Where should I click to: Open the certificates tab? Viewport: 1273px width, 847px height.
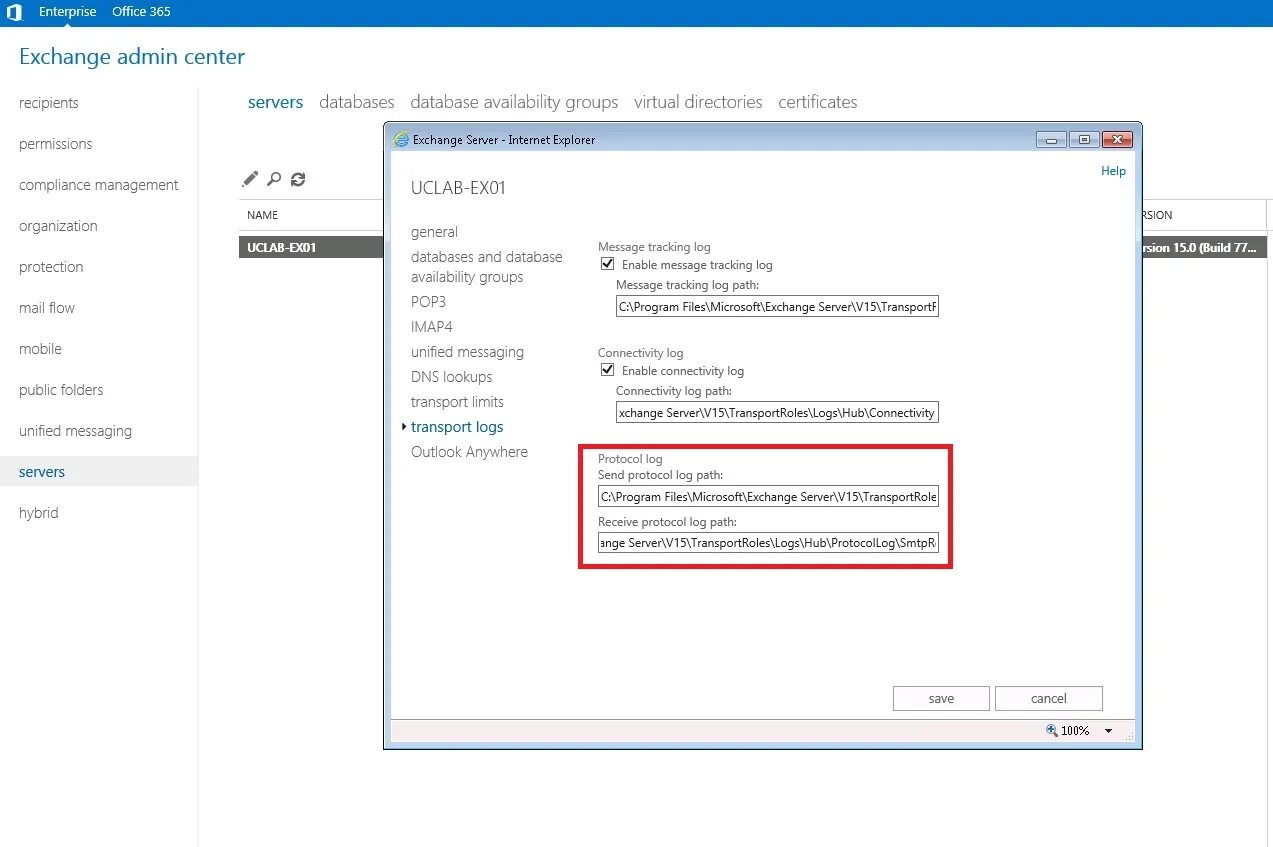point(818,102)
